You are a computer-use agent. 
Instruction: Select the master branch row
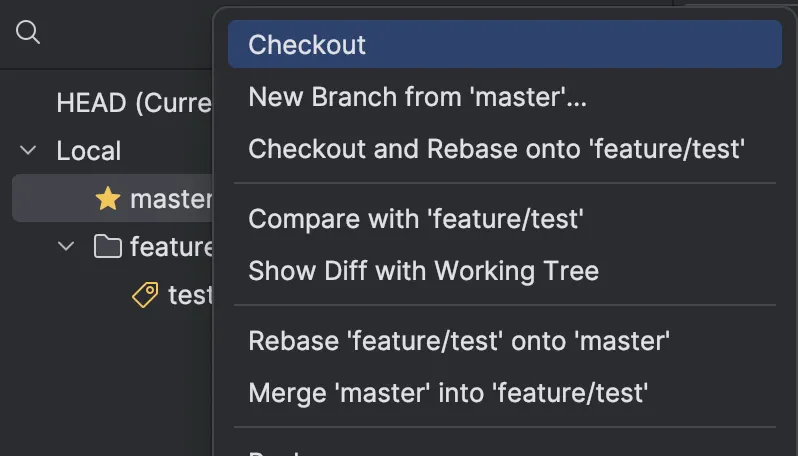click(170, 198)
